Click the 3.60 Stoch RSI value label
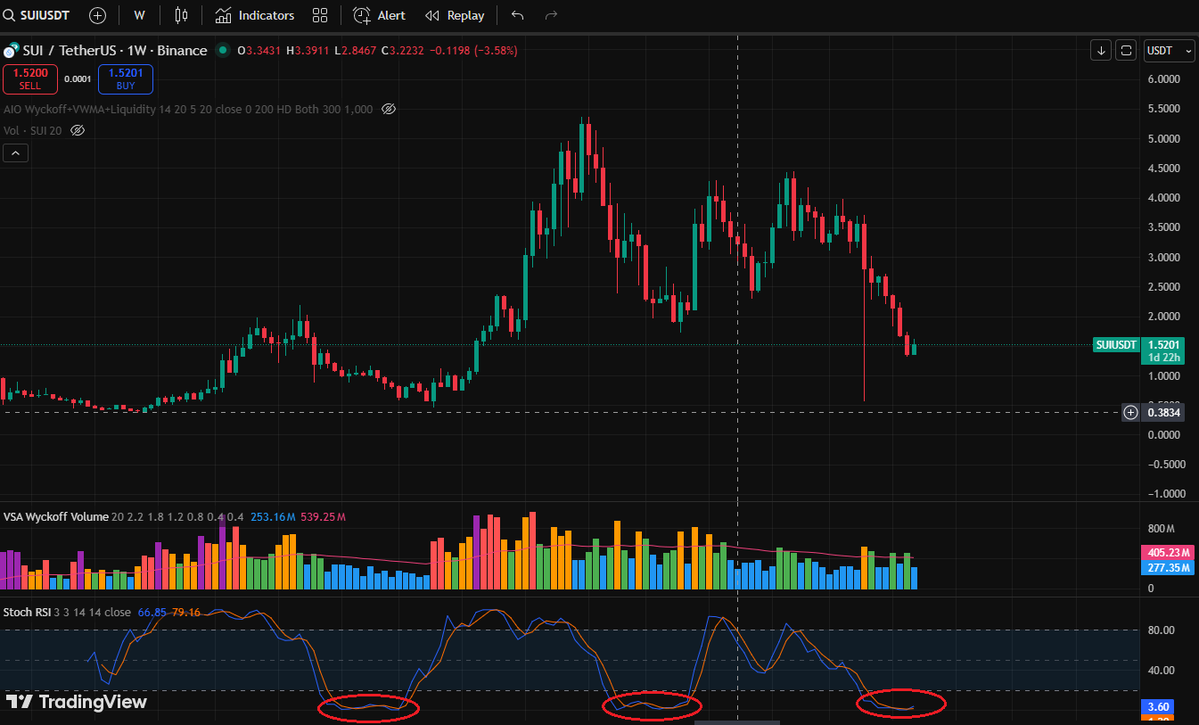The height and width of the screenshot is (725, 1199). coord(1158,707)
